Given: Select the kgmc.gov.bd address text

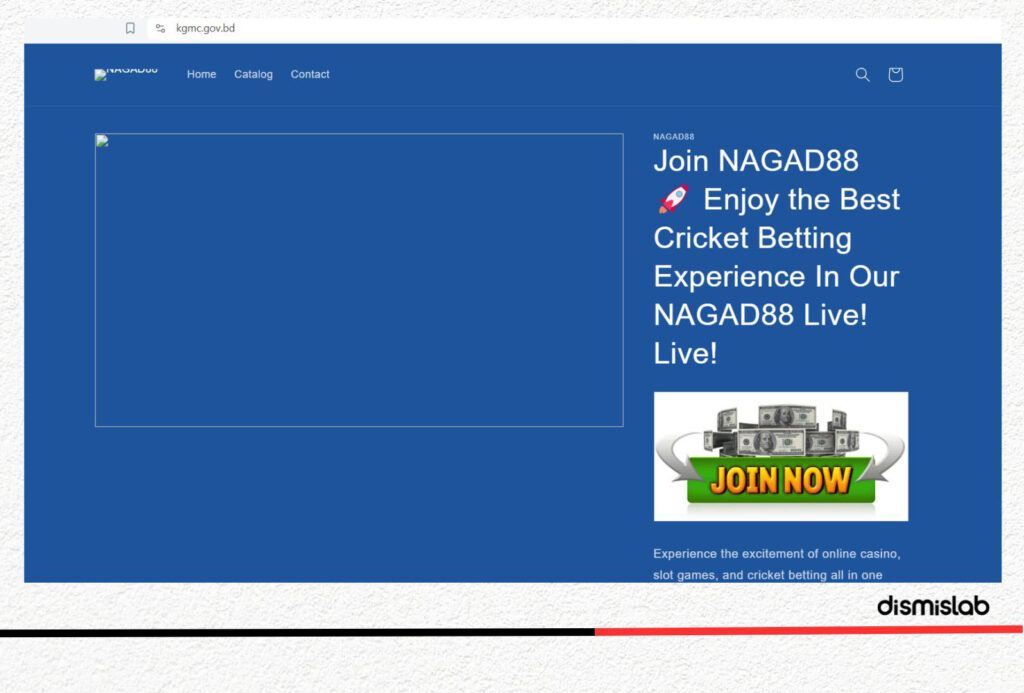Looking at the screenshot, I should [205, 28].
